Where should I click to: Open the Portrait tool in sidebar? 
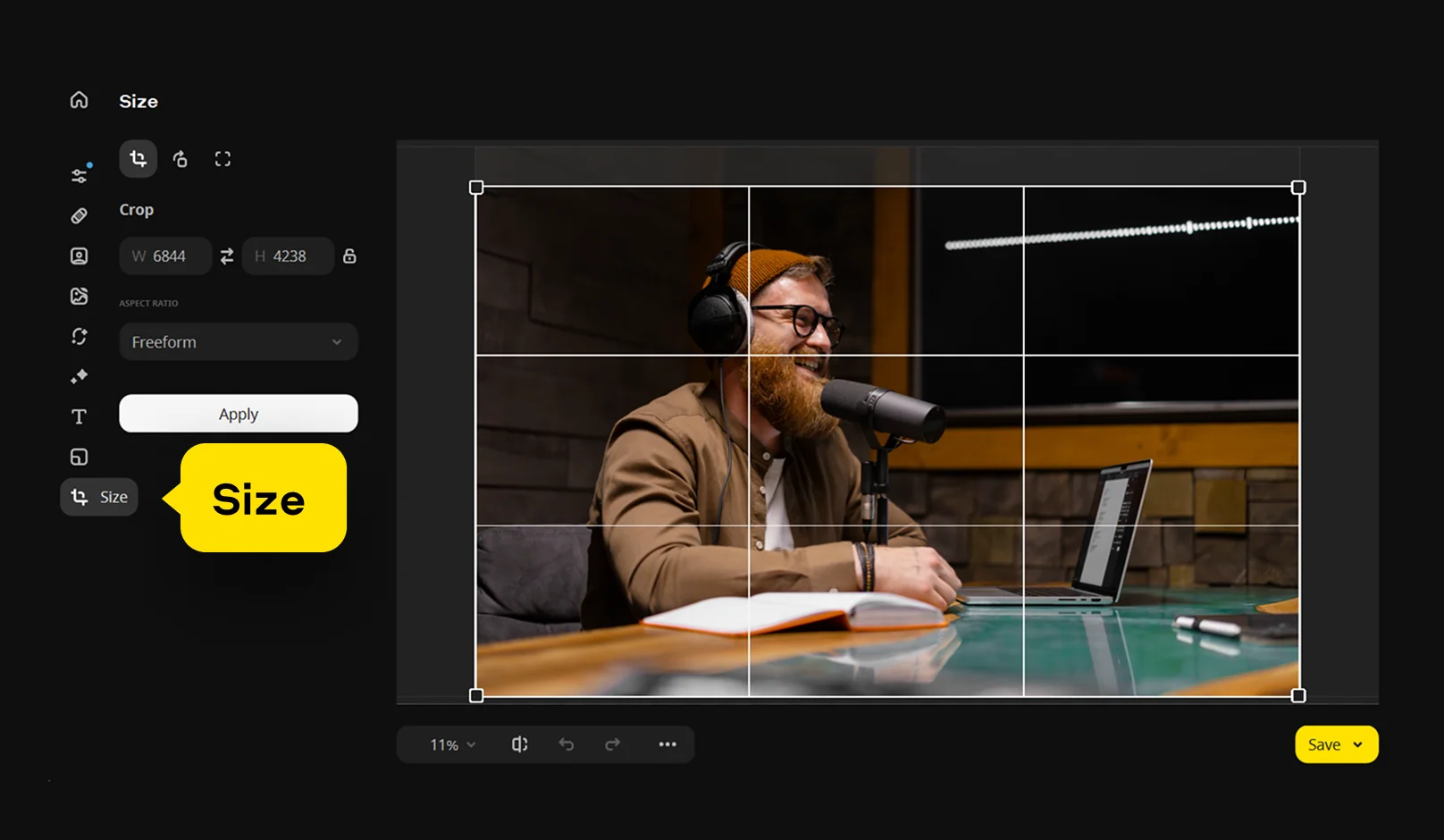click(80, 256)
